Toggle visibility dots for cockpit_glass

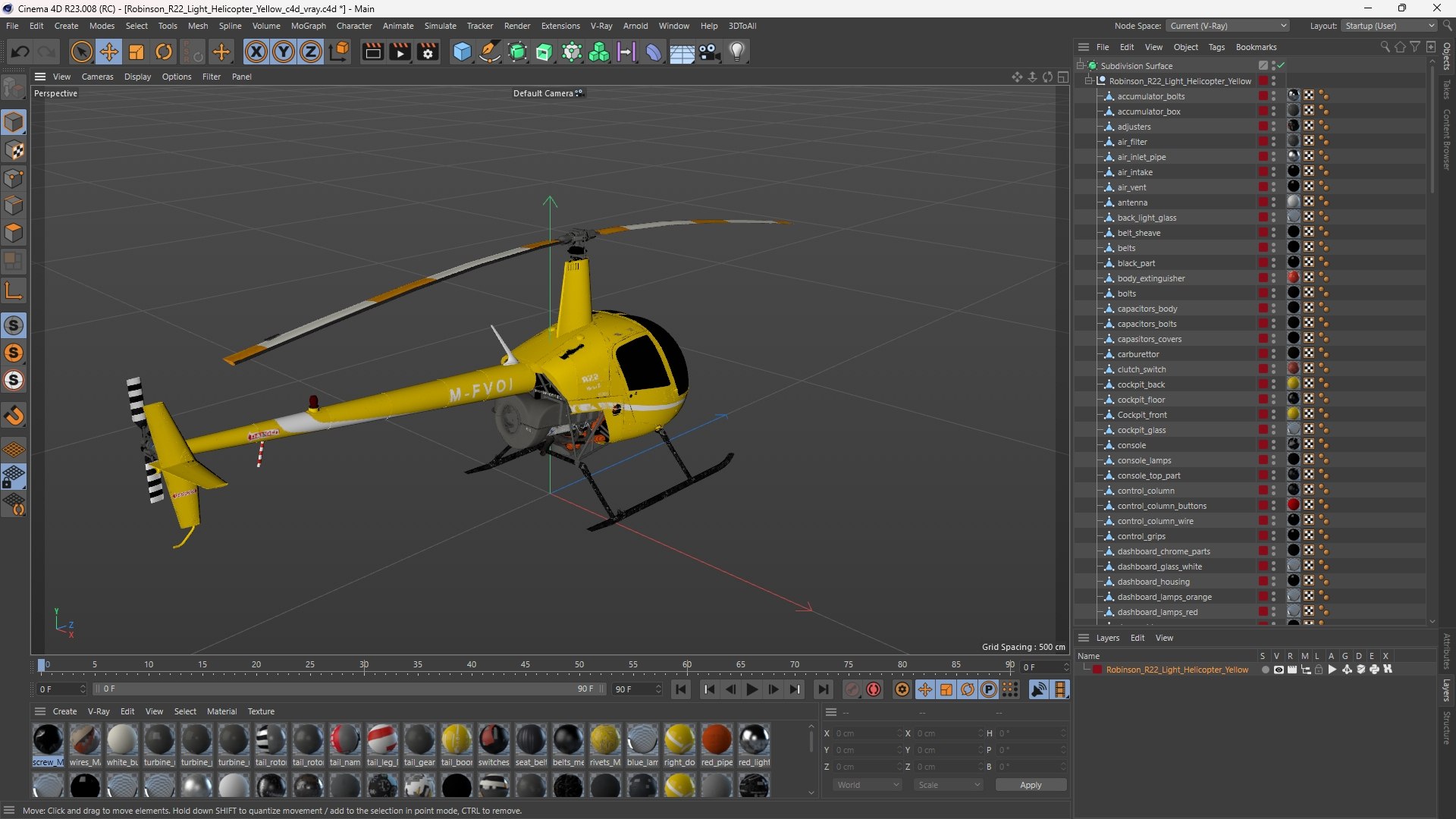tap(1274, 430)
